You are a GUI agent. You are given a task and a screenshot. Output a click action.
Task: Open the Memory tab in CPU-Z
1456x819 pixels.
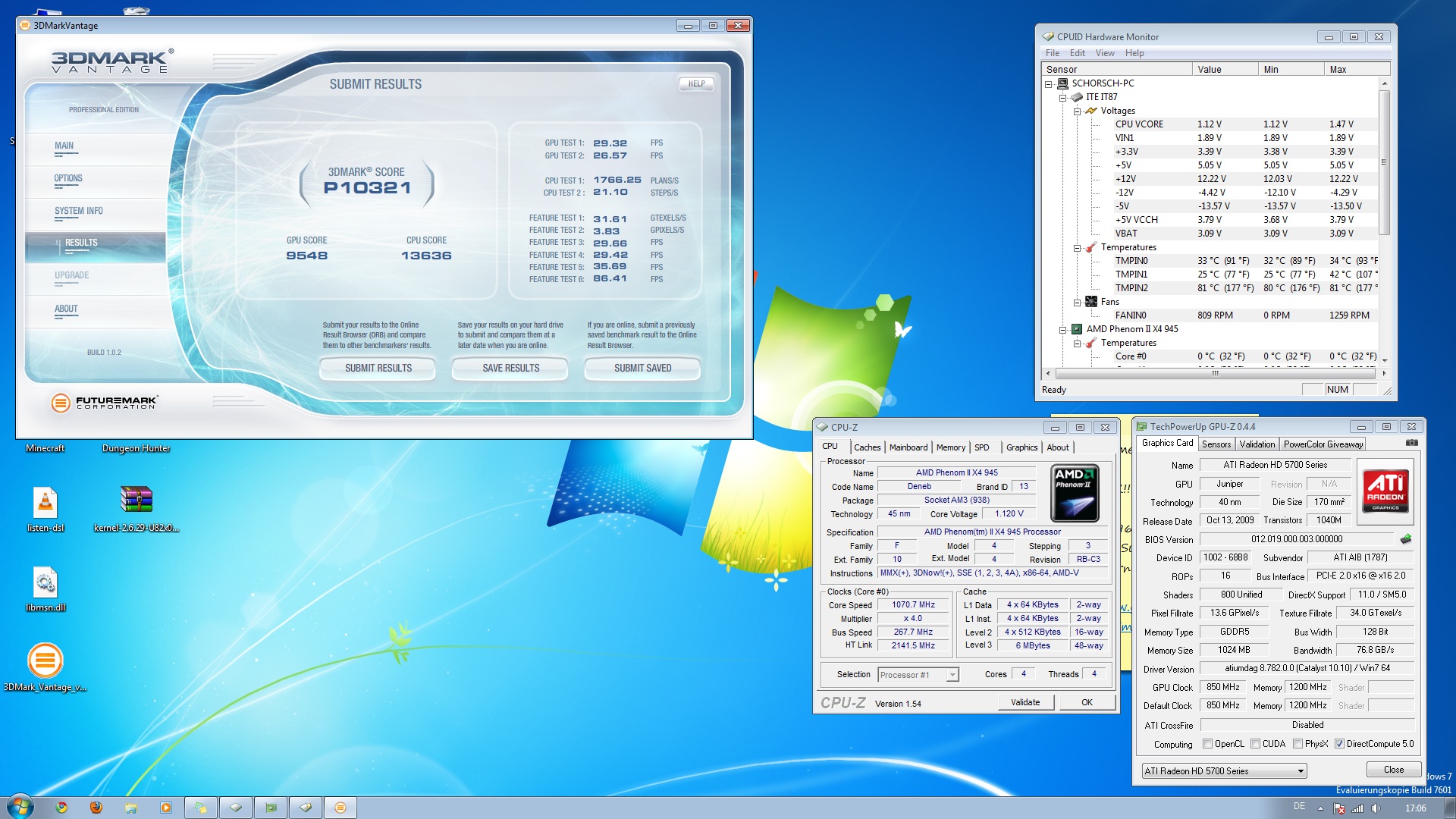[x=950, y=447]
